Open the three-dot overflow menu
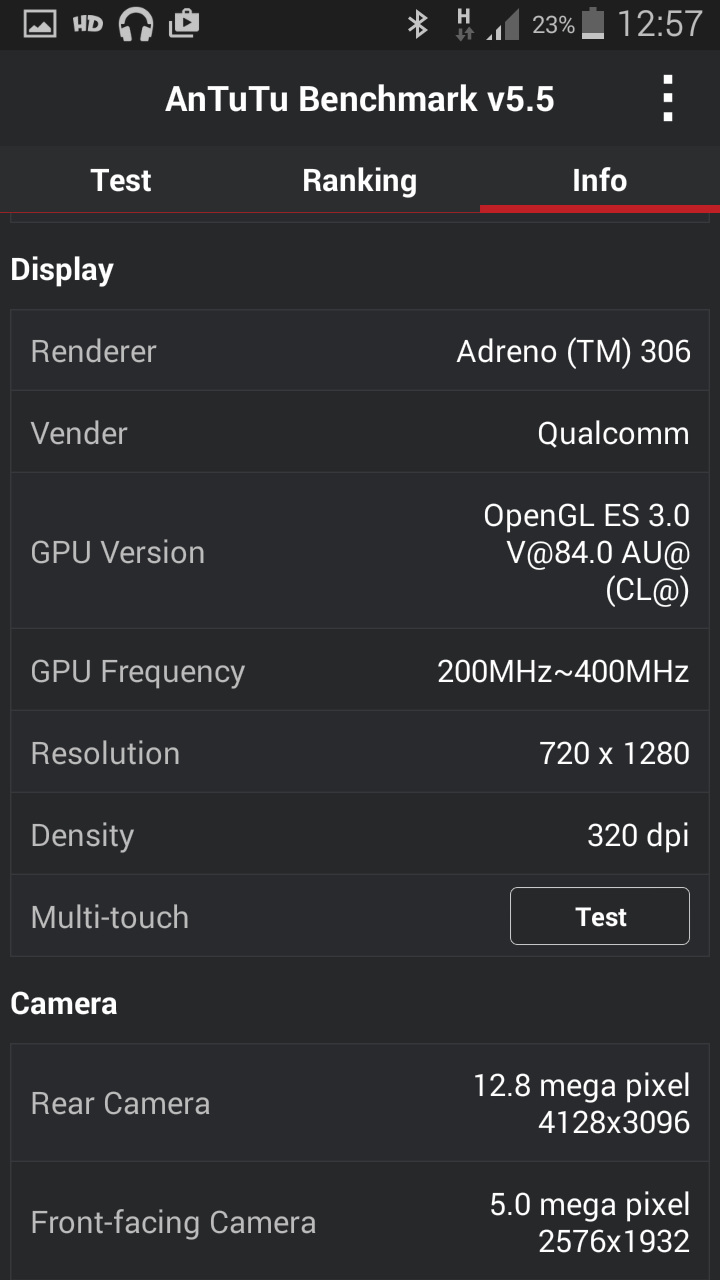This screenshot has height=1280, width=720. (668, 98)
